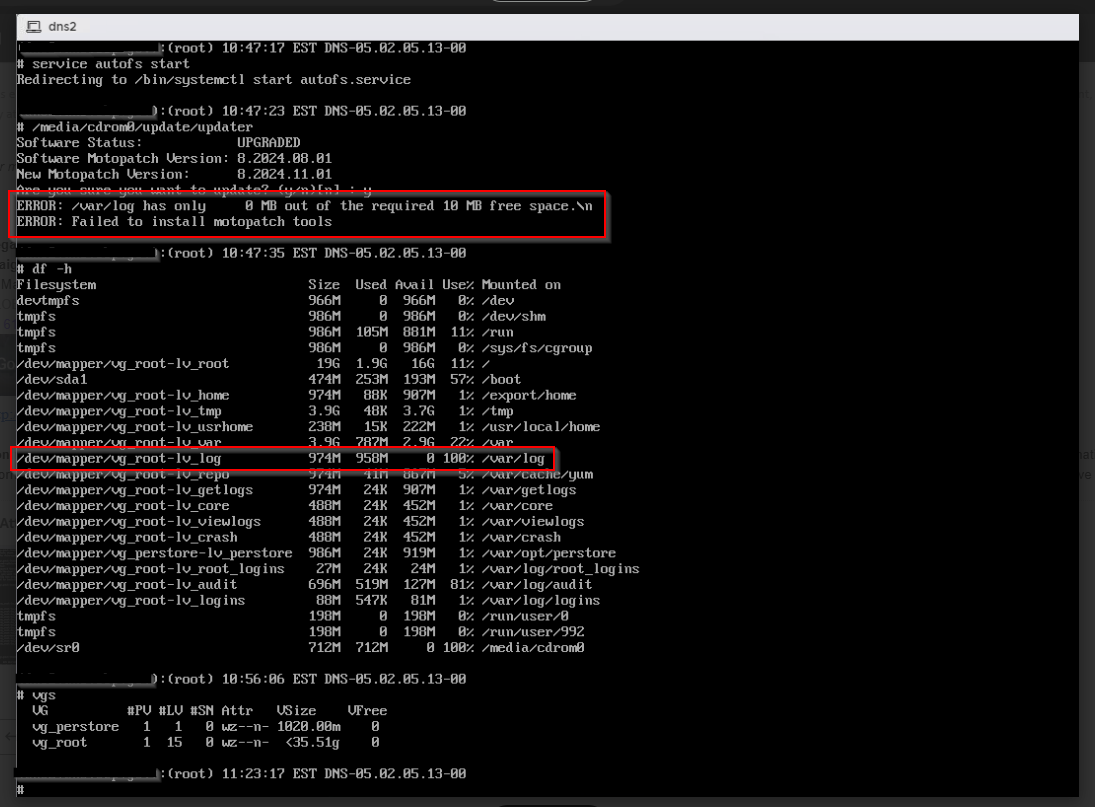Click the '/var/log has only 0 MB' error line

pyautogui.click(x=304, y=206)
